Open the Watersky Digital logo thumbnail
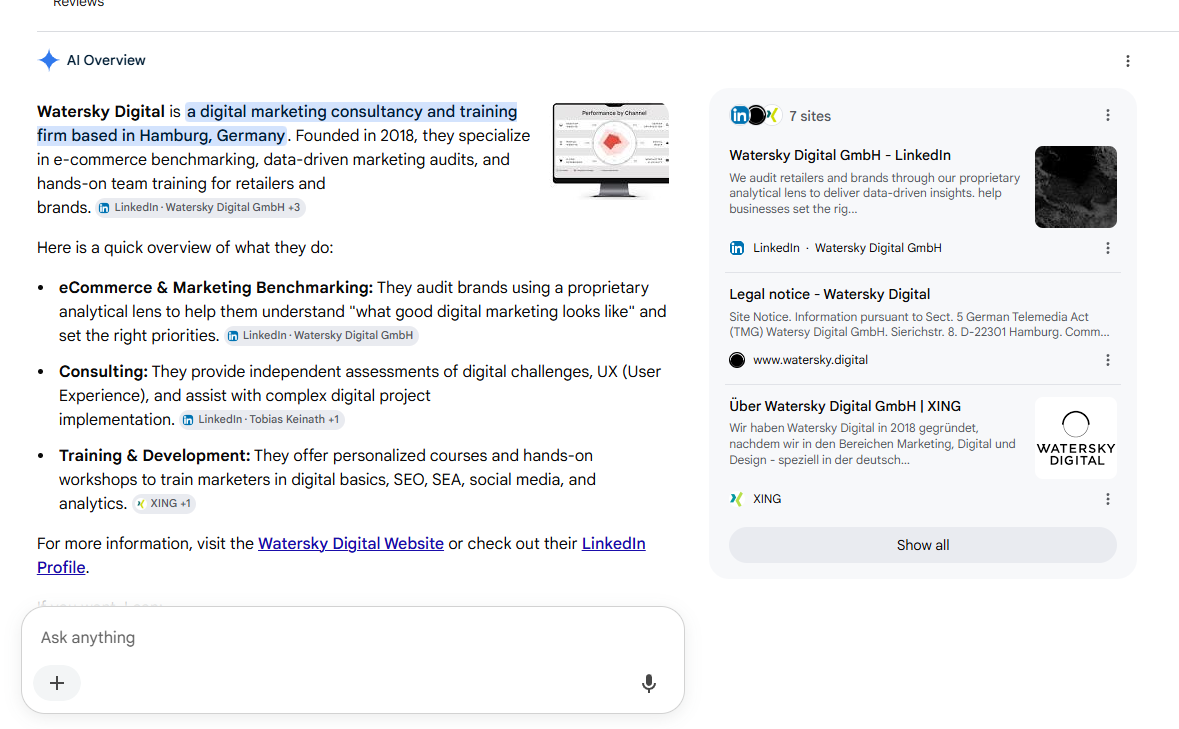Viewport: 1179px width, 729px height. [1075, 438]
